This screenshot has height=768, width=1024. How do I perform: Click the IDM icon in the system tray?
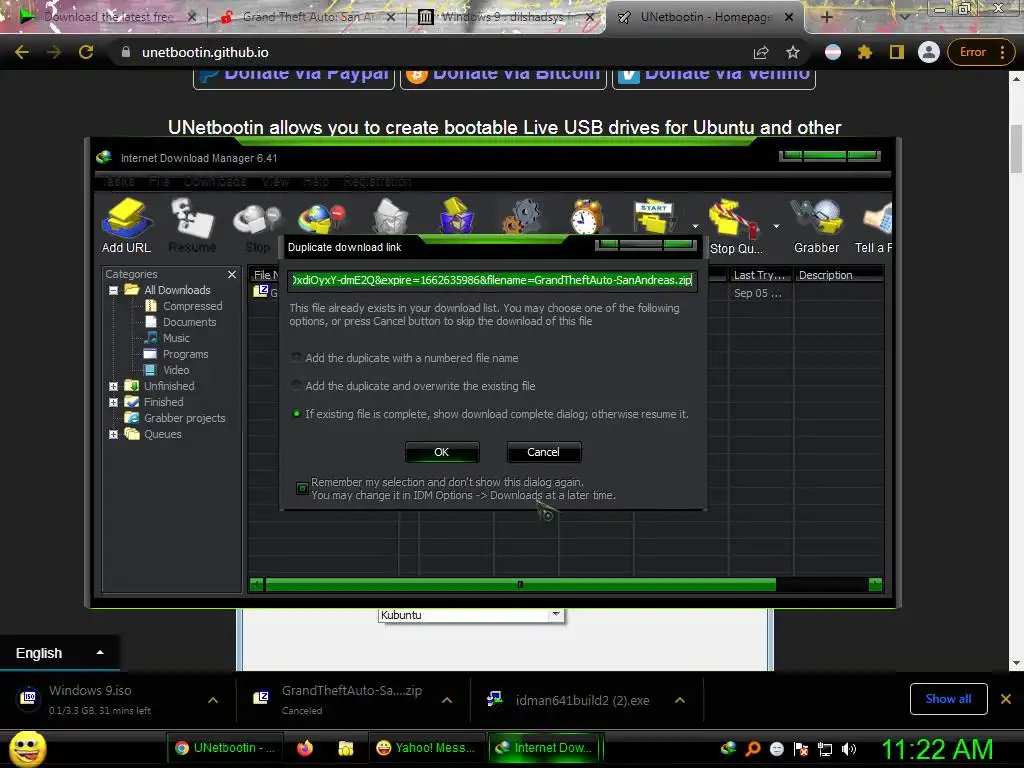728,748
